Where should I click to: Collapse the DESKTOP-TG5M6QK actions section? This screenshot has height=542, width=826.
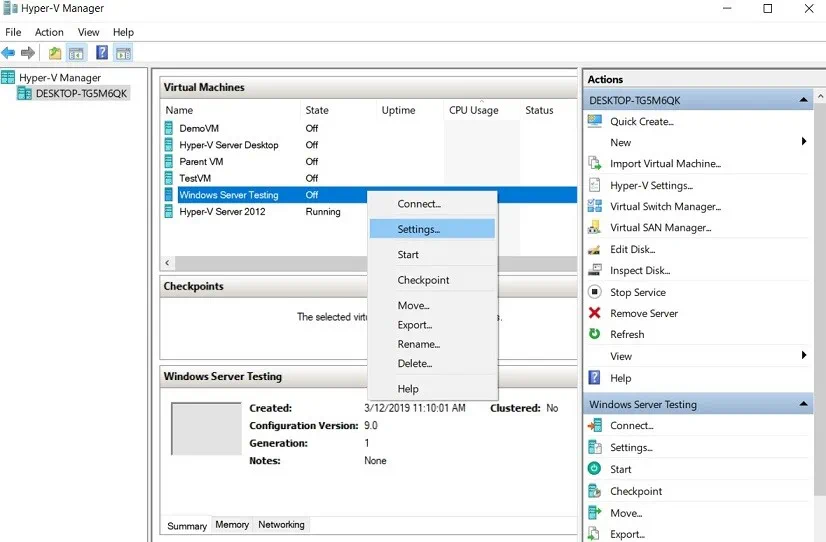pyautogui.click(x=804, y=101)
